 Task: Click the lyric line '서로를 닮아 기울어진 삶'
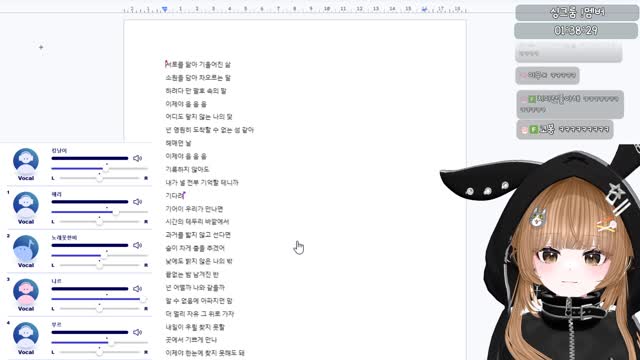tap(198, 64)
